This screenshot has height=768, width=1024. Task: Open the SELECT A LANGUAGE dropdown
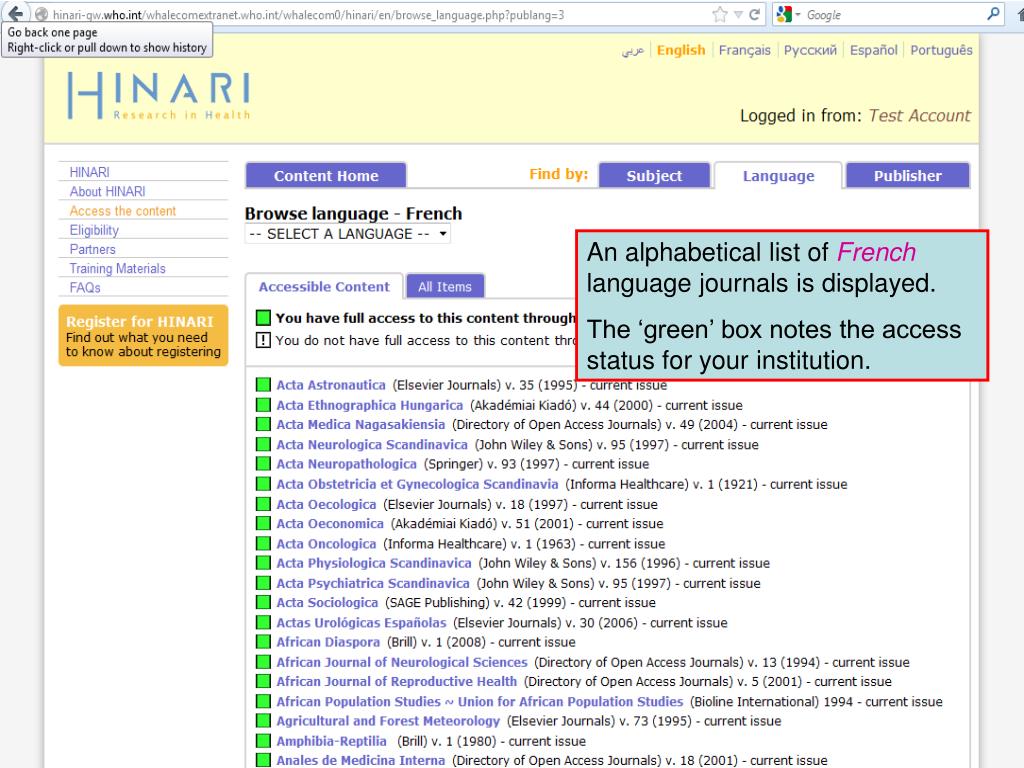tap(347, 234)
